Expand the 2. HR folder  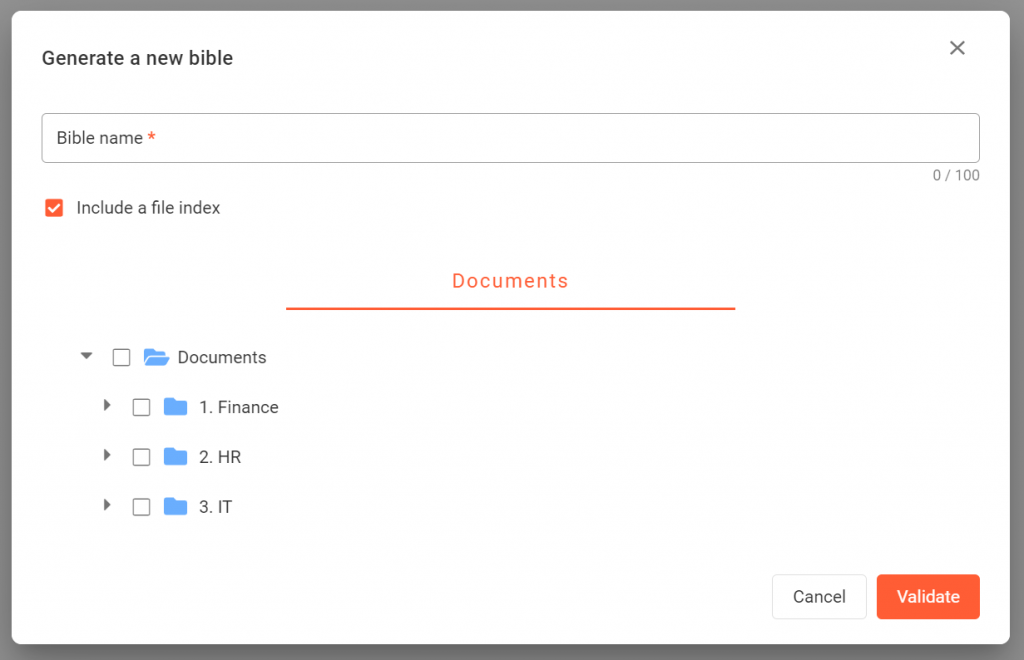pyautogui.click(x=107, y=456)
